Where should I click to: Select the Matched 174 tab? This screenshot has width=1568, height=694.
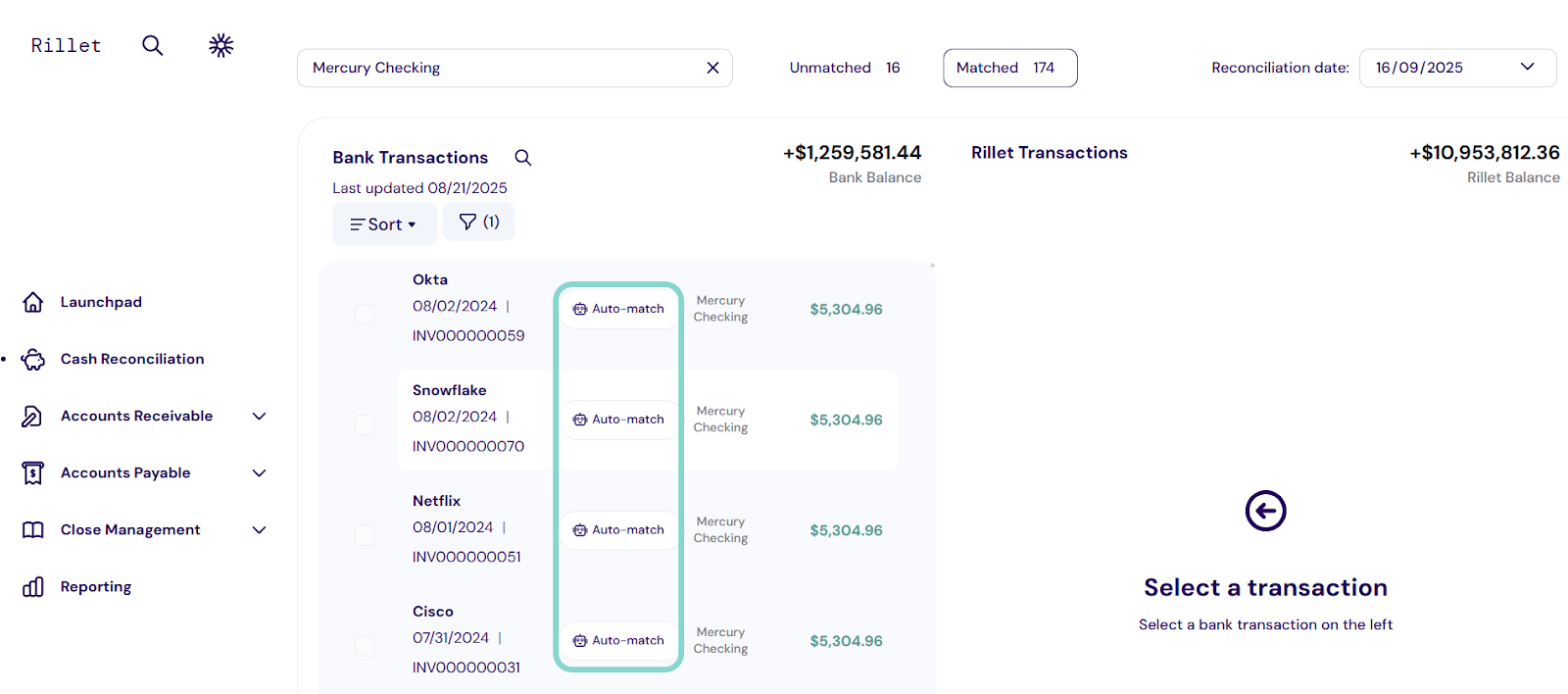coord(1009,68)
